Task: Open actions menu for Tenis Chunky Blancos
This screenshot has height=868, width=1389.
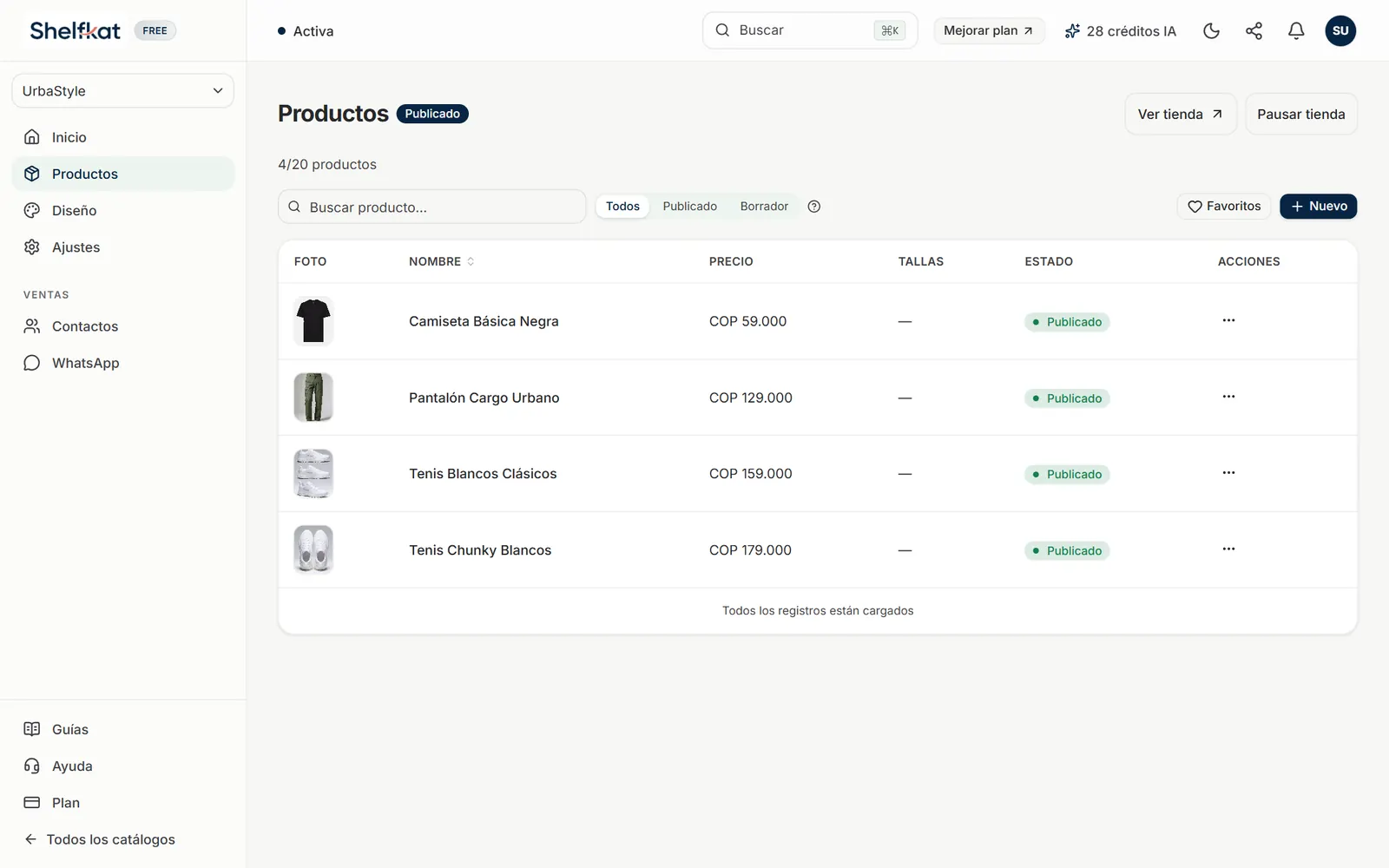Action: [x=1228, y=549]
